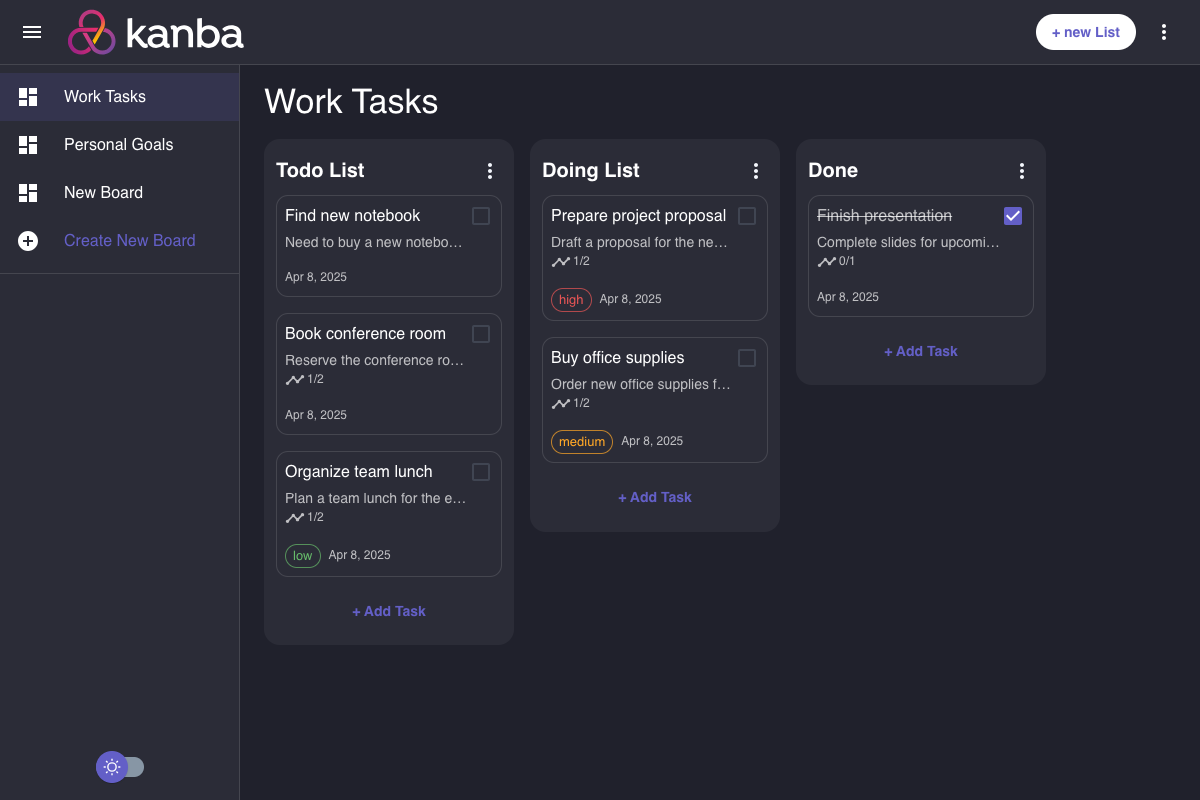
Task: Click description 'Reserve the conference ro…'
Action: pos(375,360)
